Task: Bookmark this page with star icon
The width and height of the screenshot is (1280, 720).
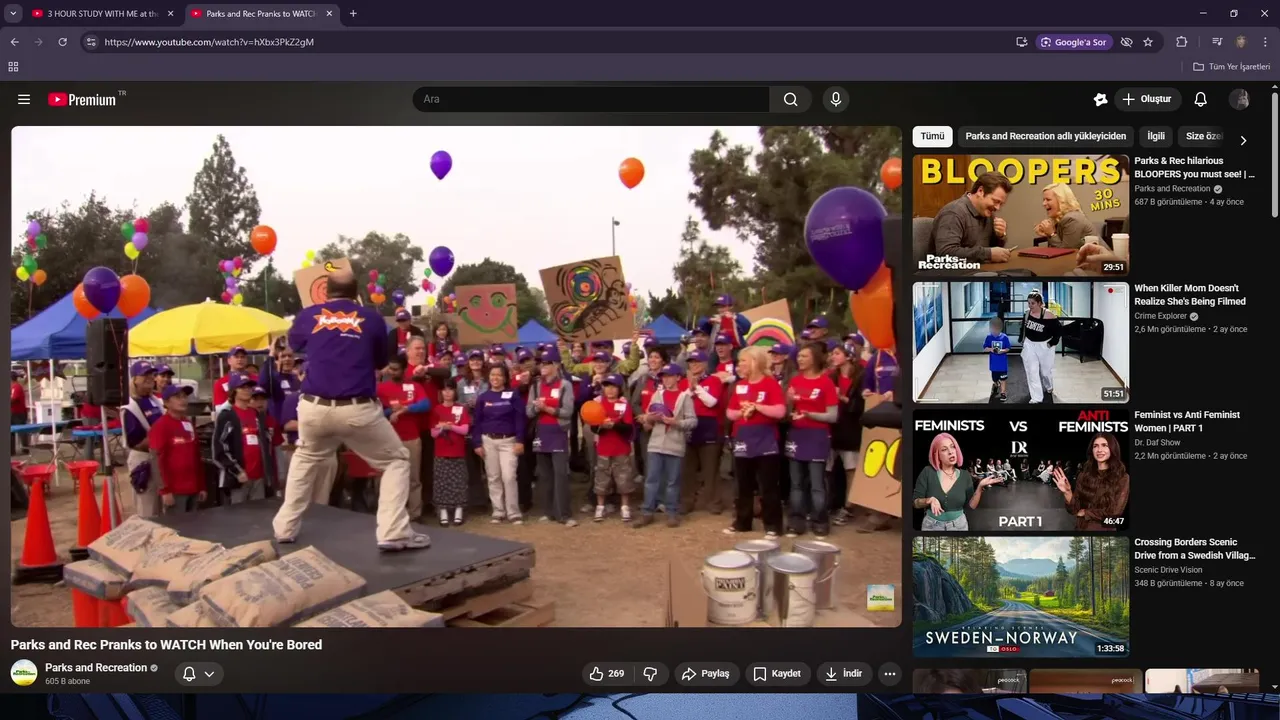Action: [1148, 42]
